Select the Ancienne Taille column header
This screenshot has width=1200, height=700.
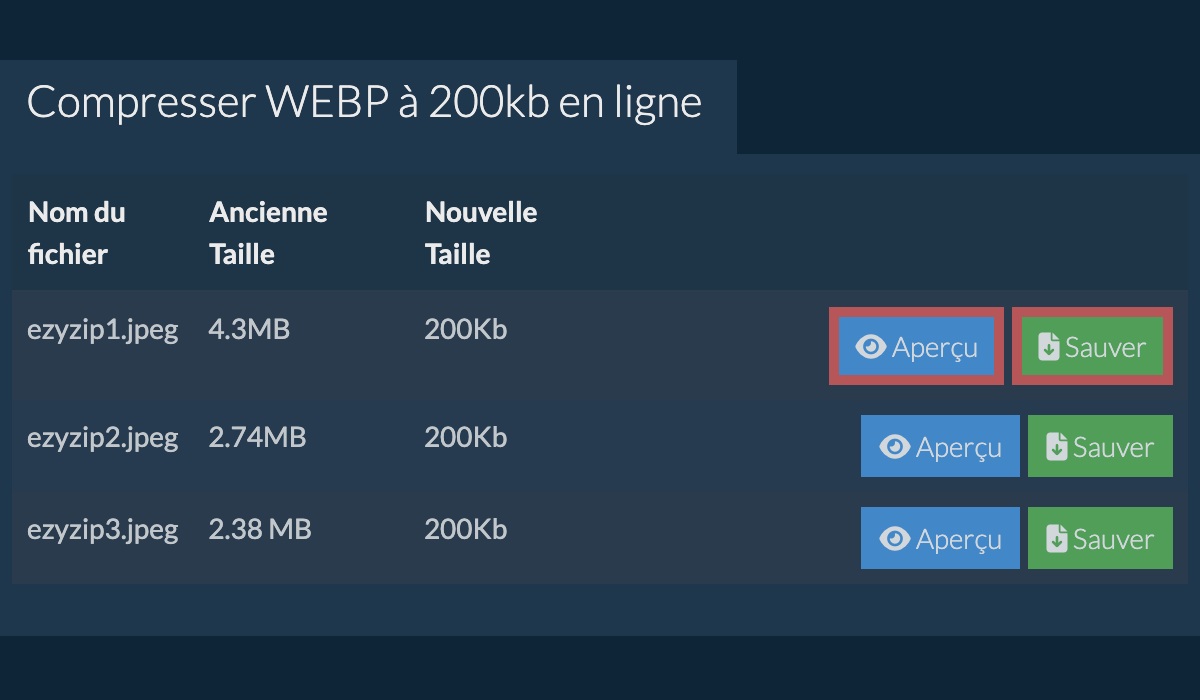point(268,233)
